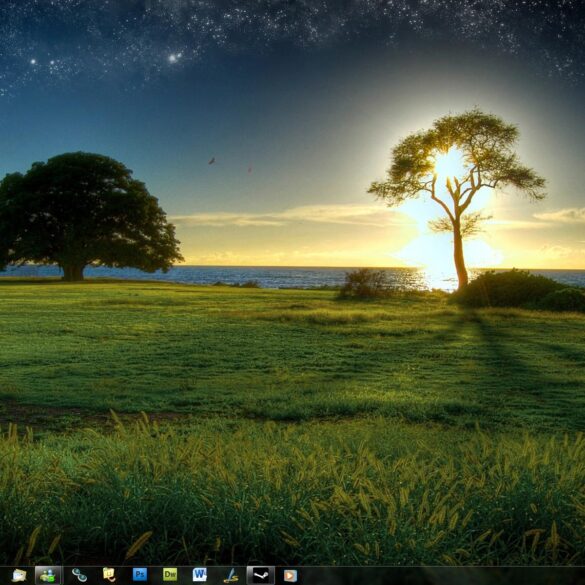Click the bird silhouette in the sky
Image resolution: width=585 pixels, height=585 pixels.
click(212, 161)
